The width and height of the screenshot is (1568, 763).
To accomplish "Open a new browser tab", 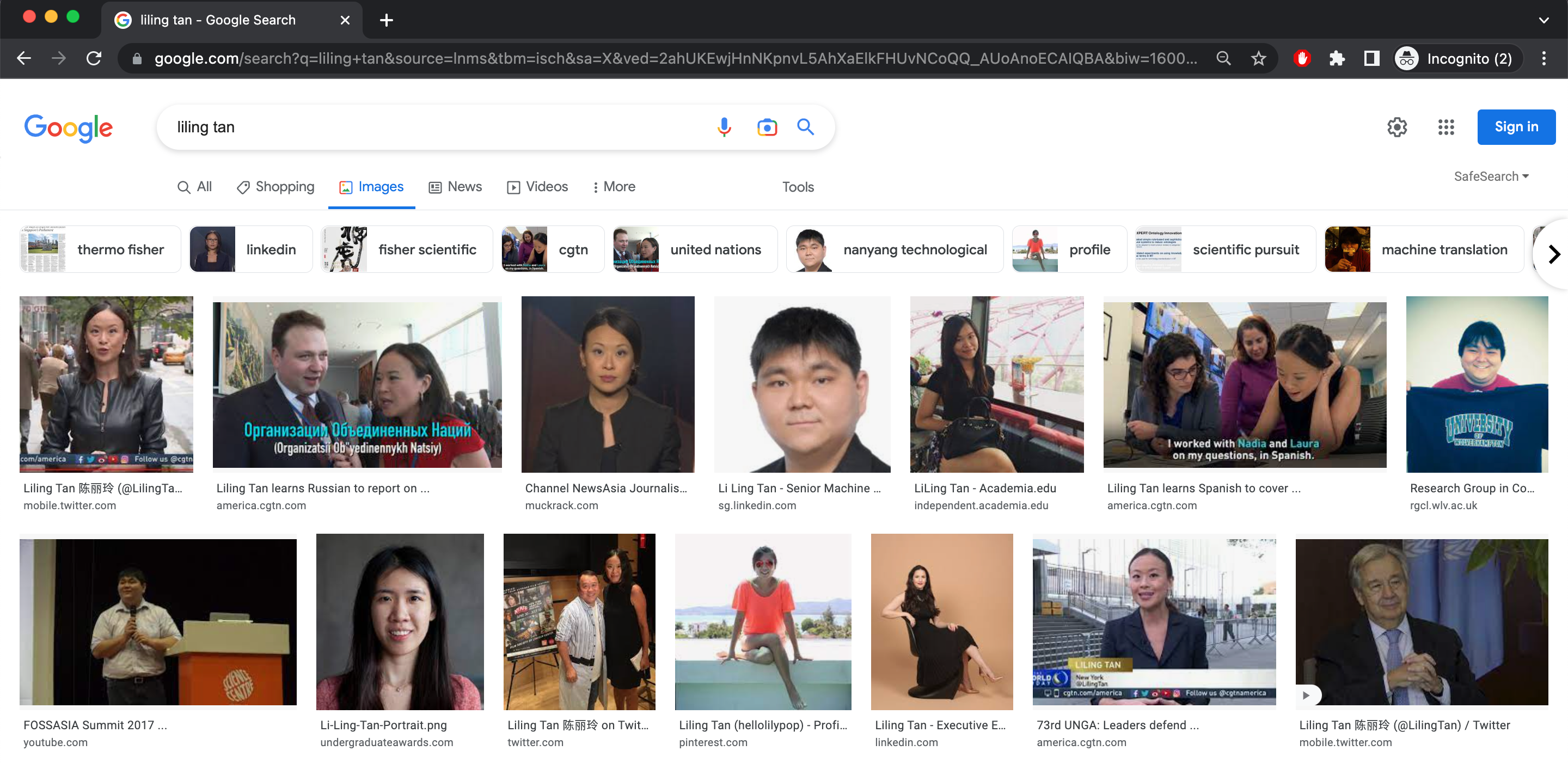I will tap(386, 20).
